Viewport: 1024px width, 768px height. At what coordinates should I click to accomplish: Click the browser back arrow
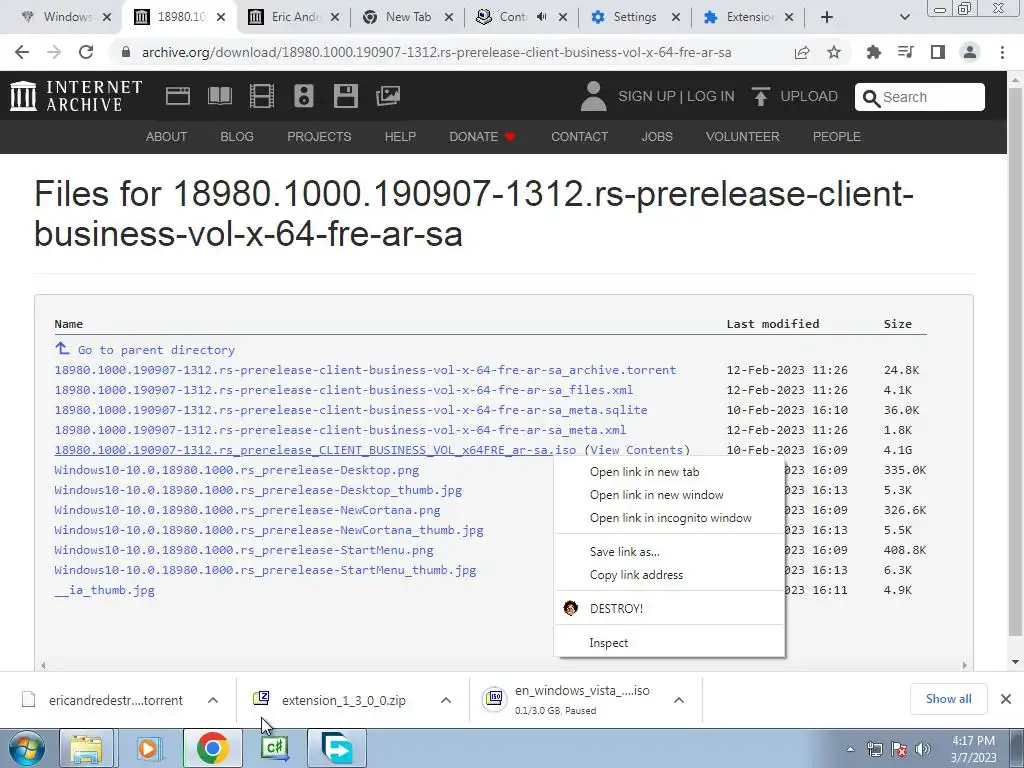tap(22, 52)
